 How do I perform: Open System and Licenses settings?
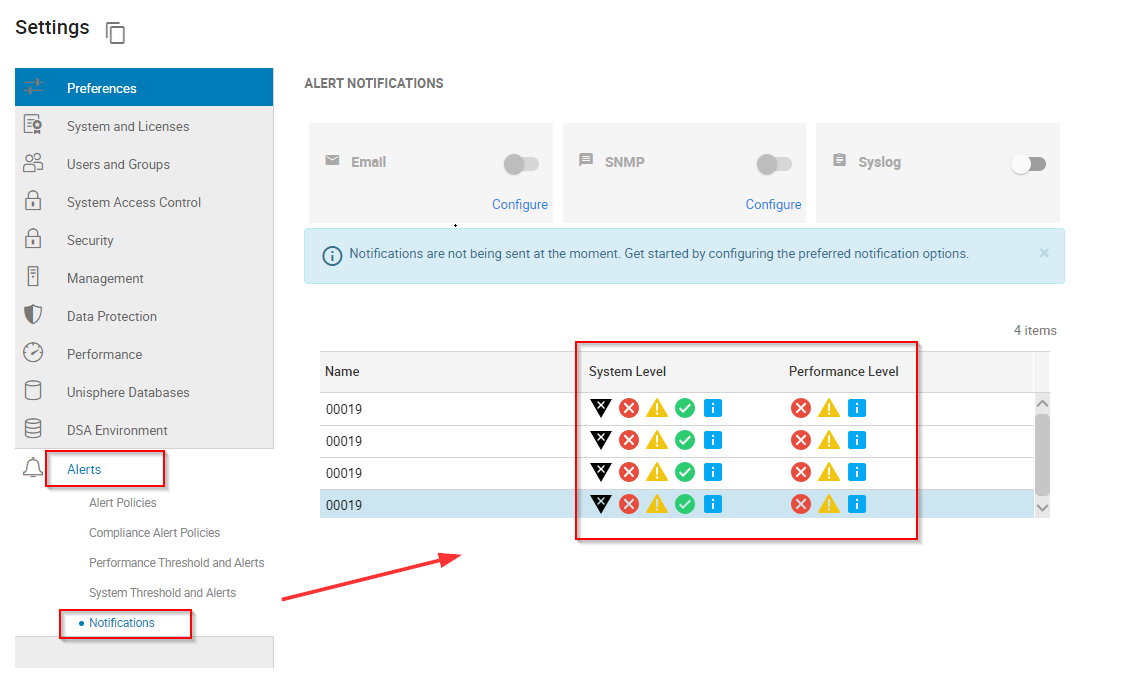pos(144,126)
